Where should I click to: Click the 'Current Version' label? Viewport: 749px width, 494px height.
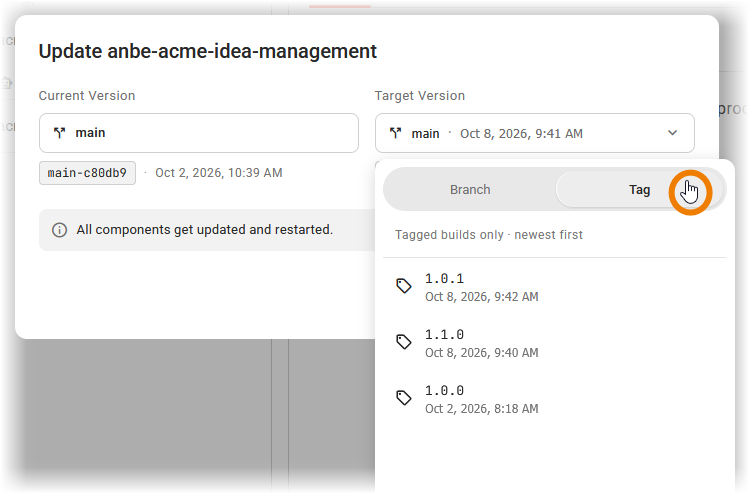(87, 96)
